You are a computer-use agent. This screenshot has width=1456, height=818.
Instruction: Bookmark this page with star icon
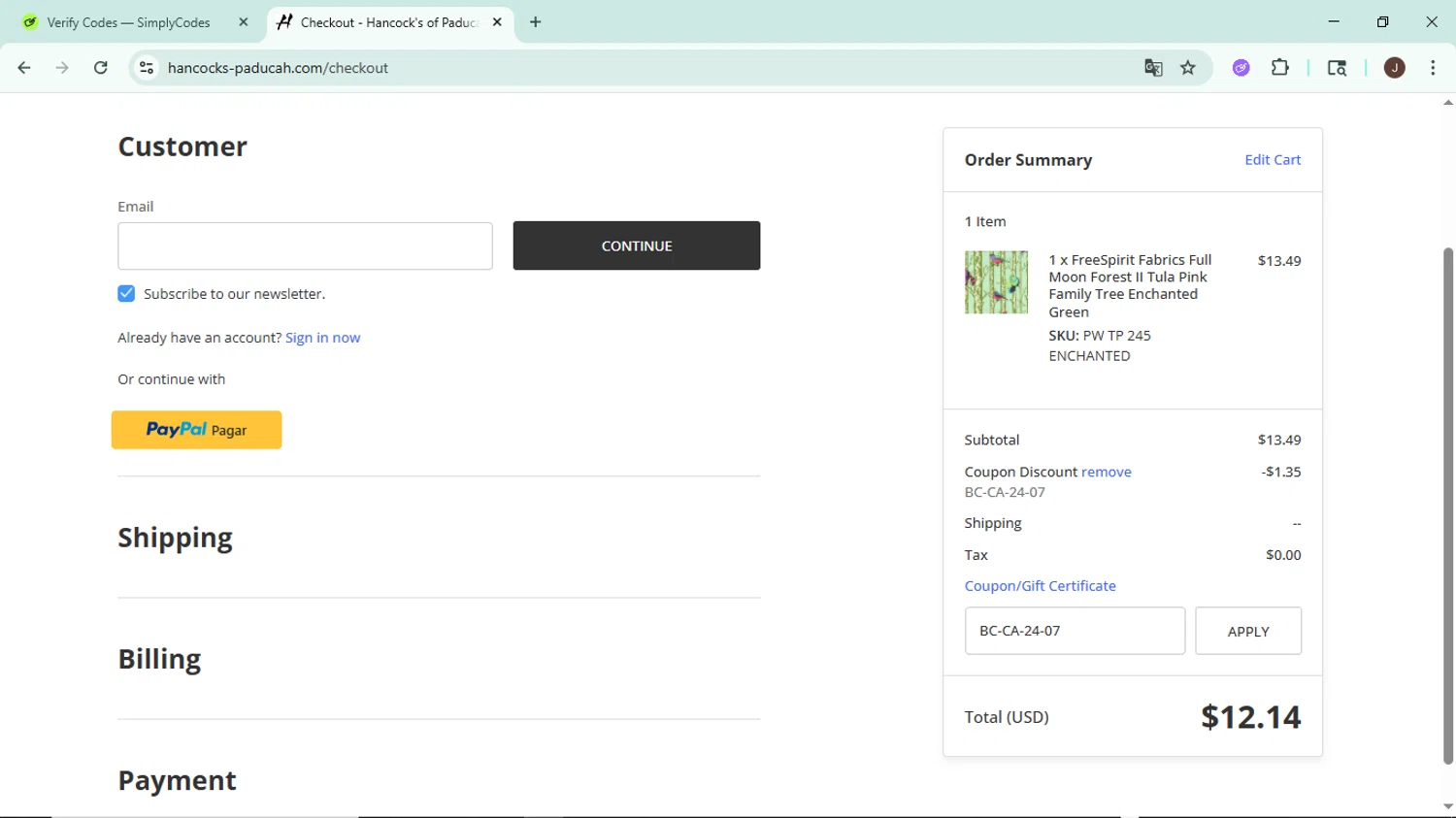click(1188, 68)
